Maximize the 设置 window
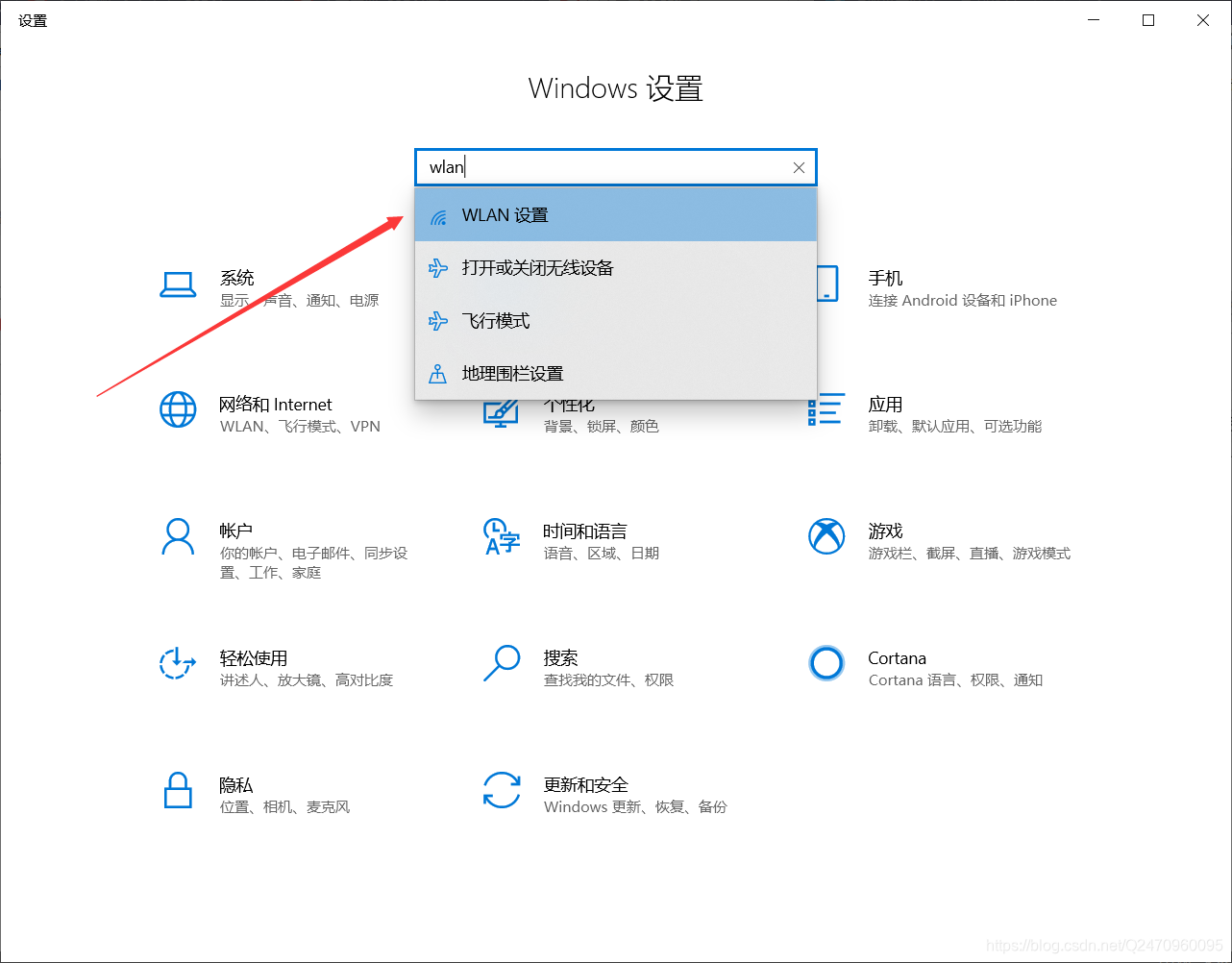 pos(1148,20)
